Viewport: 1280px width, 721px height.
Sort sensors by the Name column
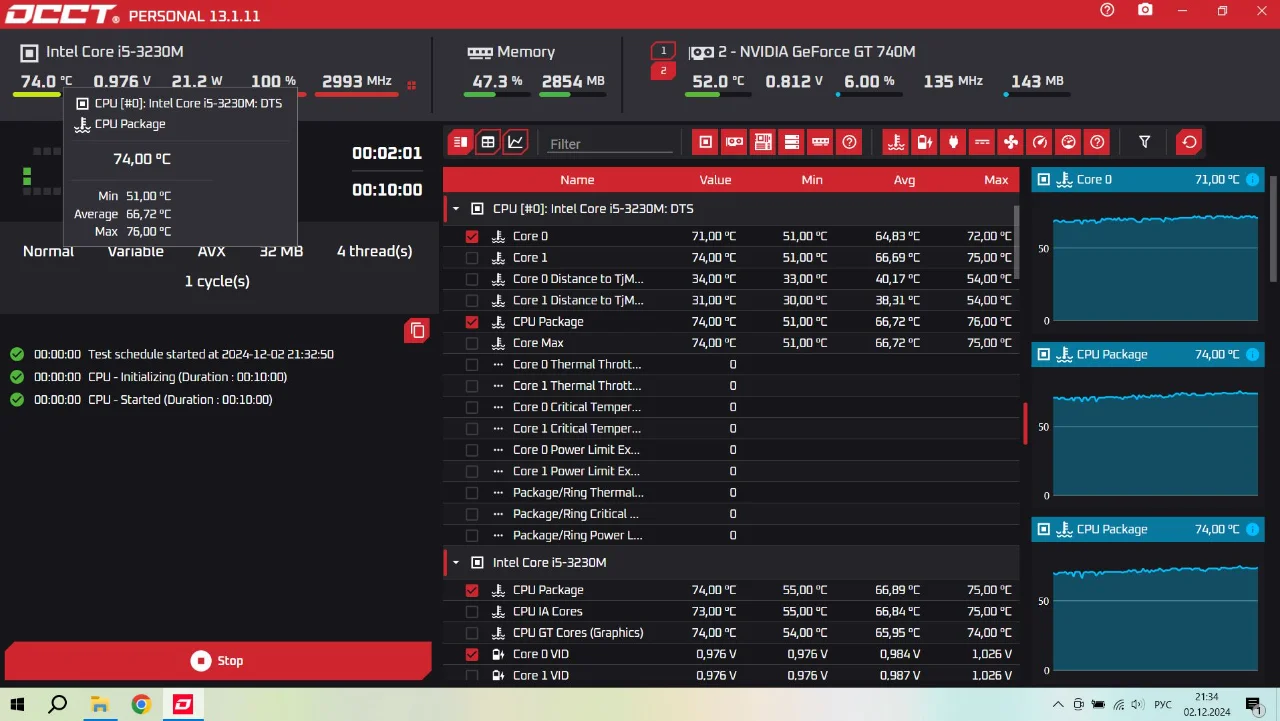pos(577,180)
